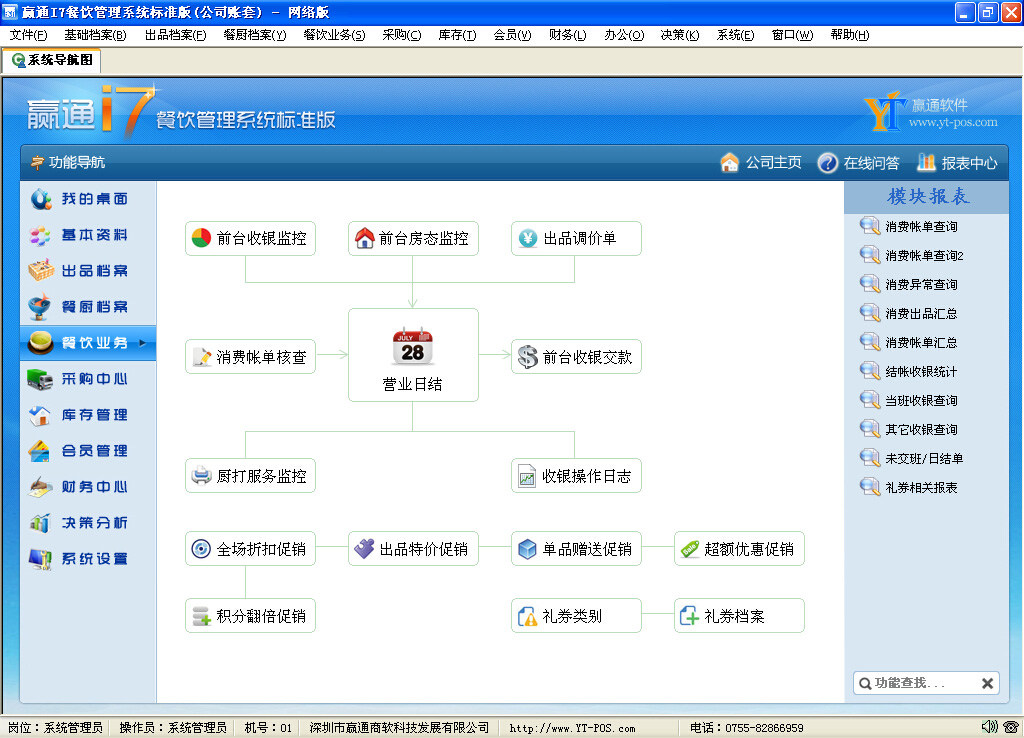The width and height of the screenshot is (1024, 738).
Task: Open 决策(K) menu
Action: [x=680, y=35]
